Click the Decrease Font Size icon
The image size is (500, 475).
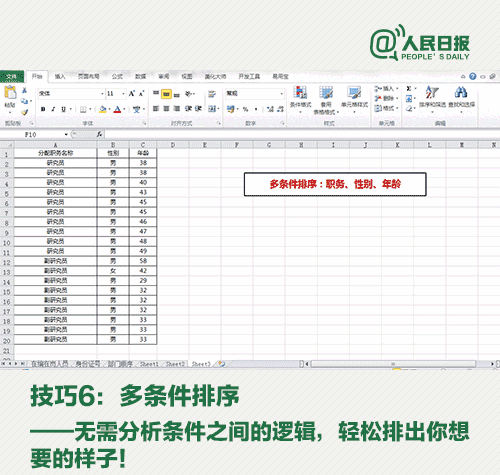pyautogui.click(x=142, y=94)
